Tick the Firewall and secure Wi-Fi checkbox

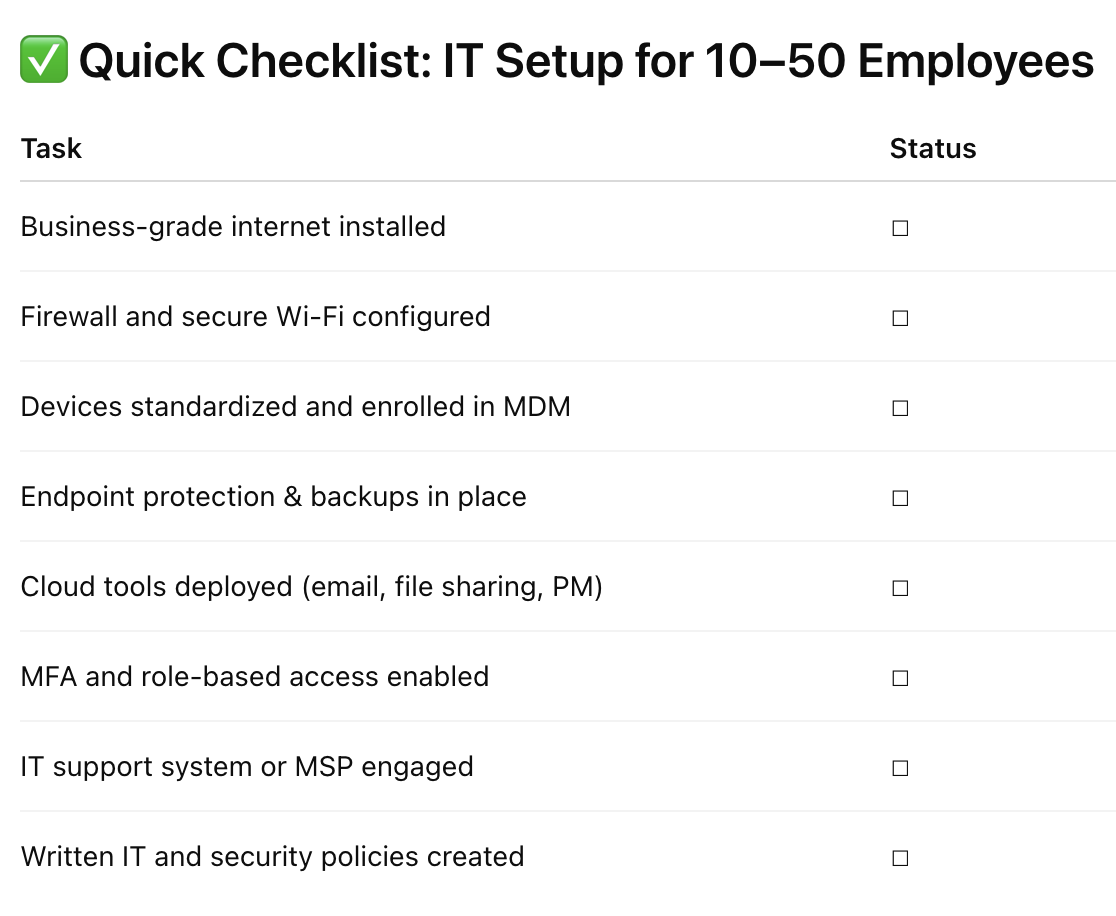[x=900, y=318]
